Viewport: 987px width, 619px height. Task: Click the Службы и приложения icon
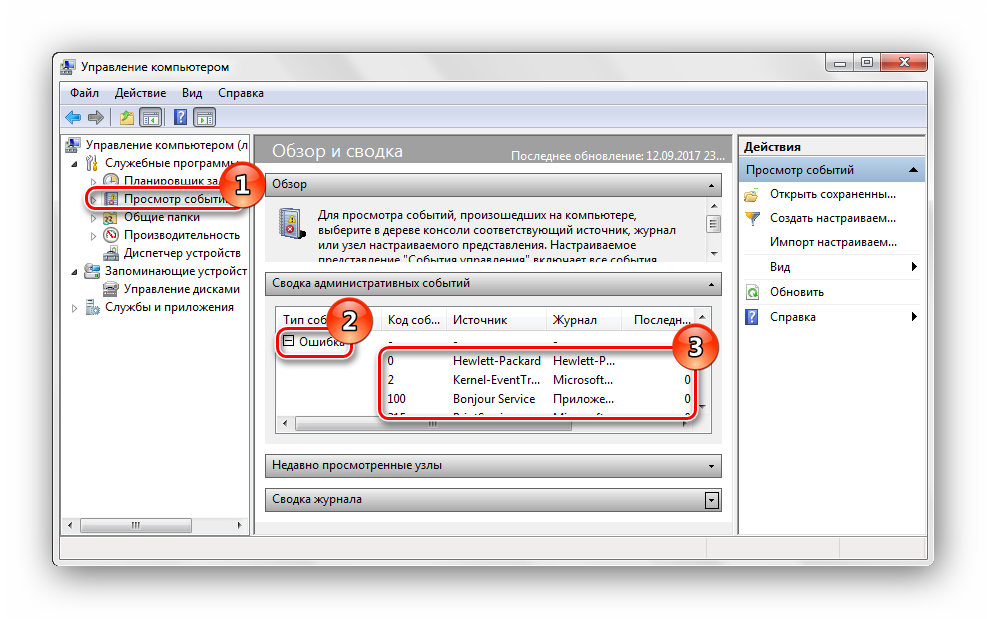click(93, 307)
